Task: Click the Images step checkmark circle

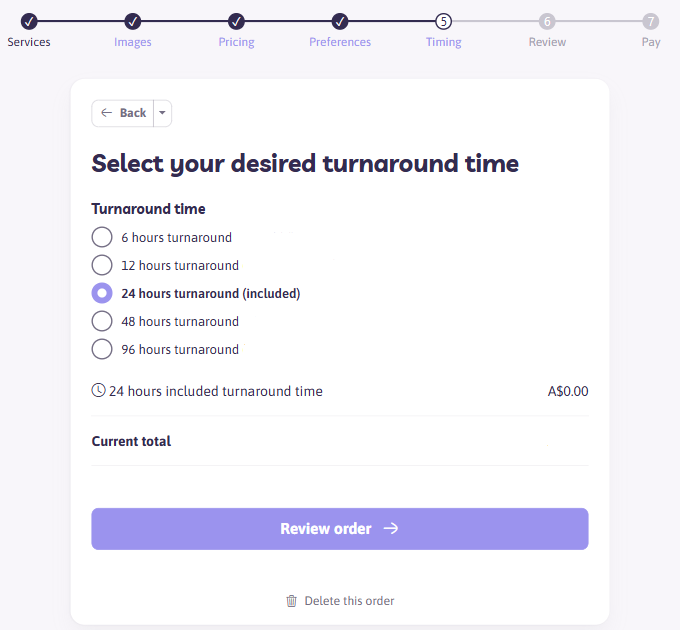Action: [133, 21]
